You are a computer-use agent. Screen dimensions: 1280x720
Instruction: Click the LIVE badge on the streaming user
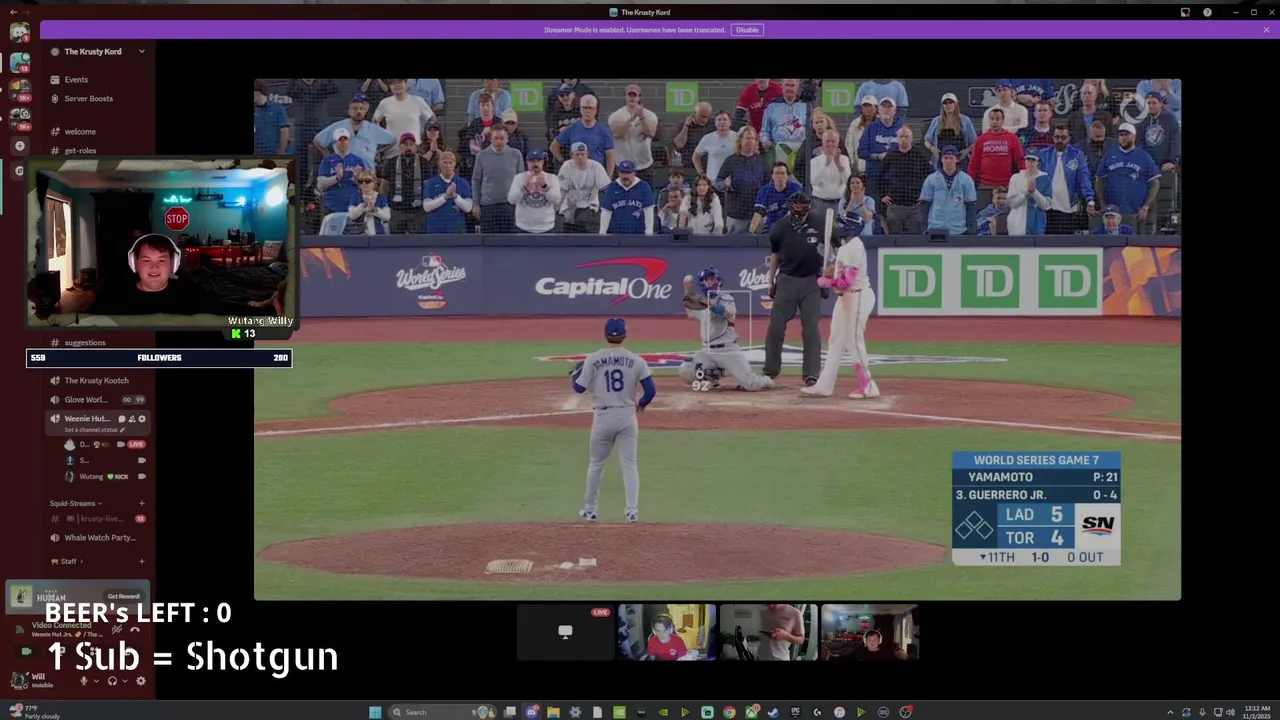136,444
